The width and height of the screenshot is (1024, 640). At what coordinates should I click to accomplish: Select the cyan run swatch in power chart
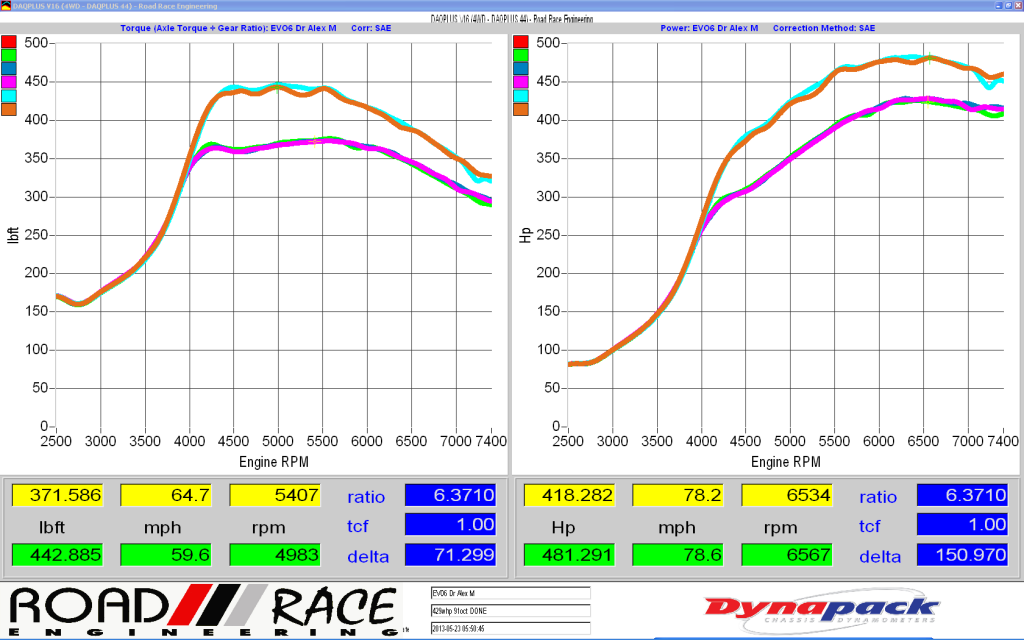[x=520, y=96]
